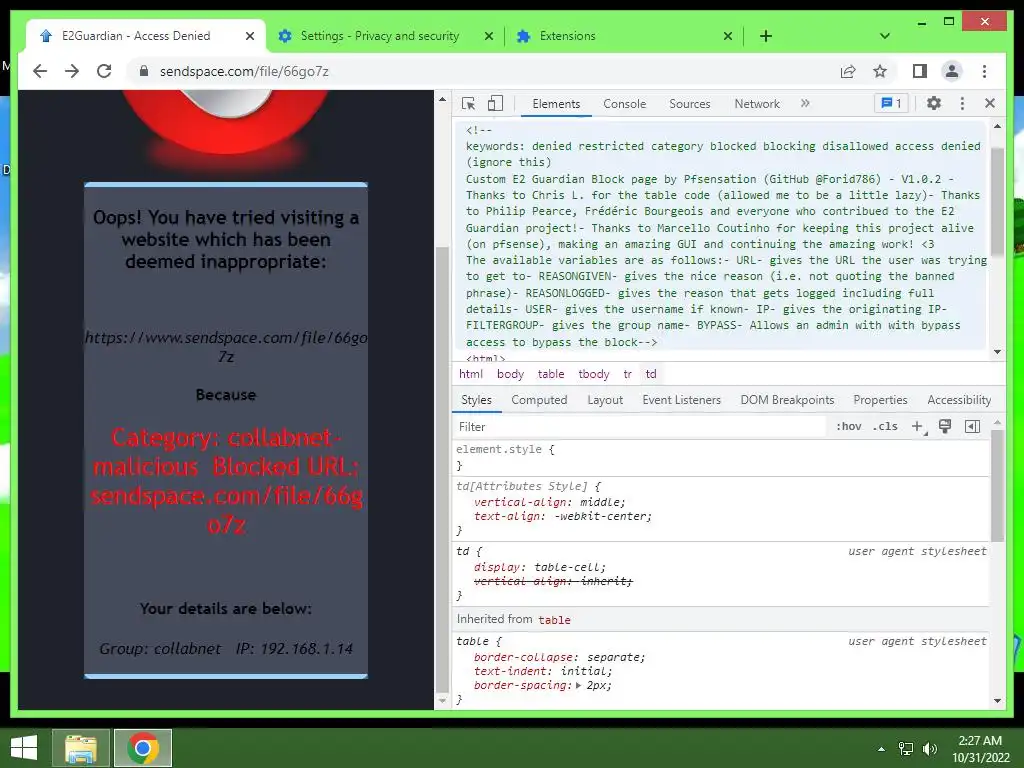This screenshot has height=768, width=1024.
Task: Click Chrome icon in taskbar
Action: (143, 748)
